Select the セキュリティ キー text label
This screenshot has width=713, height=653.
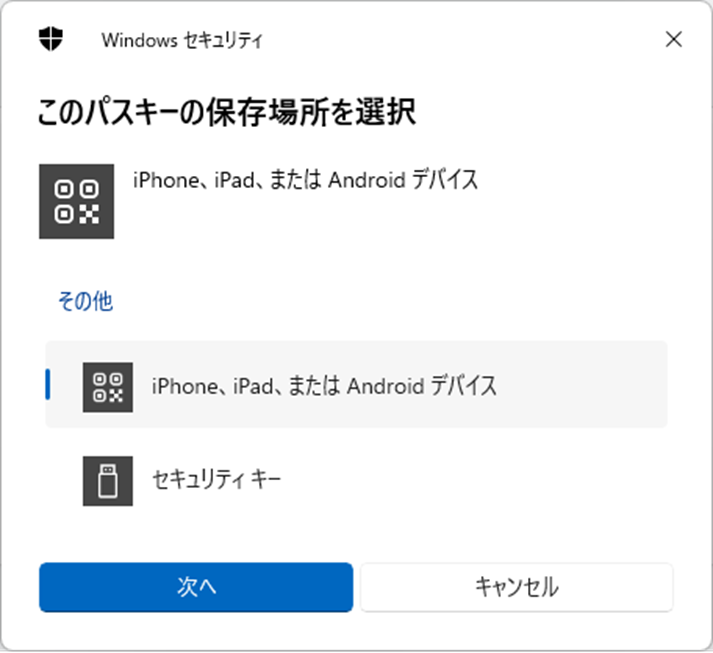[x=216, y=479]
